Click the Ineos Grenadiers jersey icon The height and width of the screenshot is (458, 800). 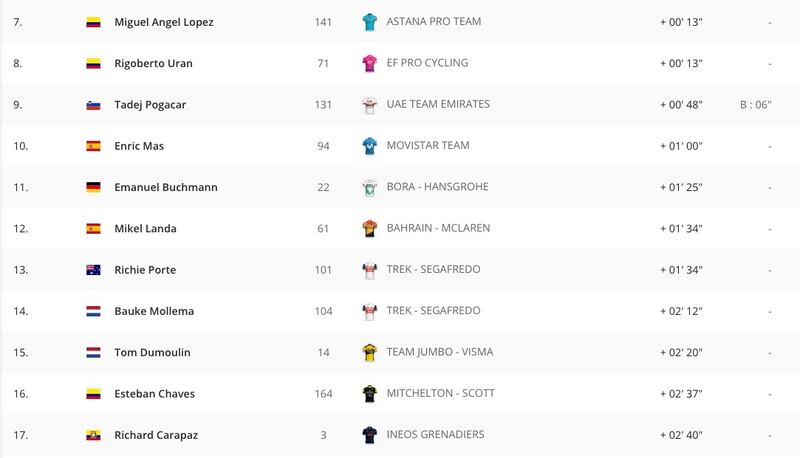click(x=369, y=435)
